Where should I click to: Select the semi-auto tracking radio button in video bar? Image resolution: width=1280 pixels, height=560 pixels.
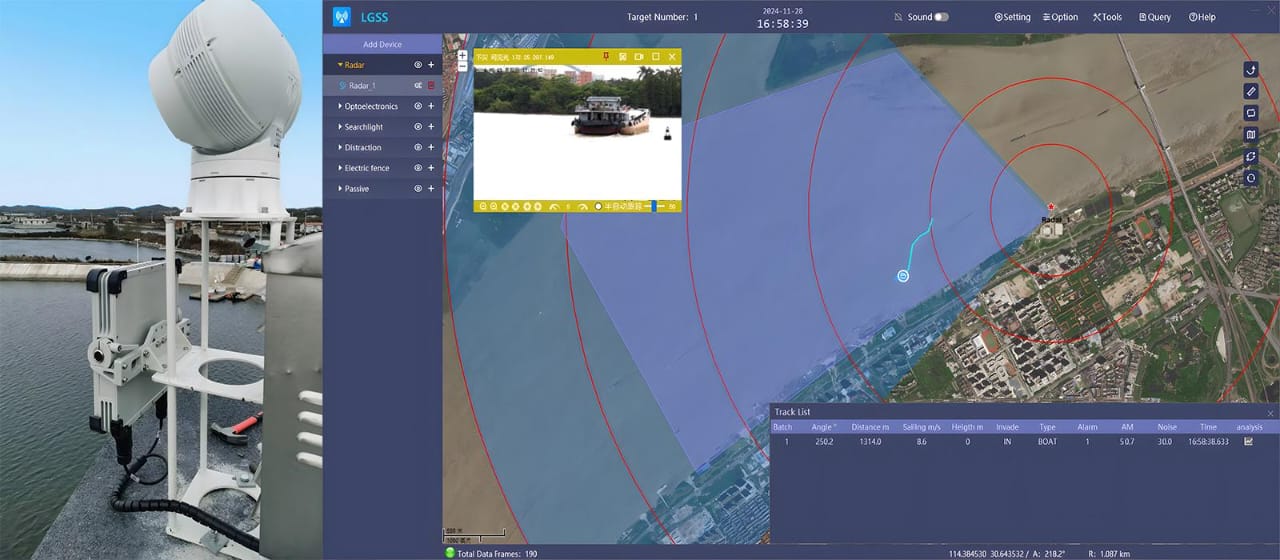tap(598, 206)
